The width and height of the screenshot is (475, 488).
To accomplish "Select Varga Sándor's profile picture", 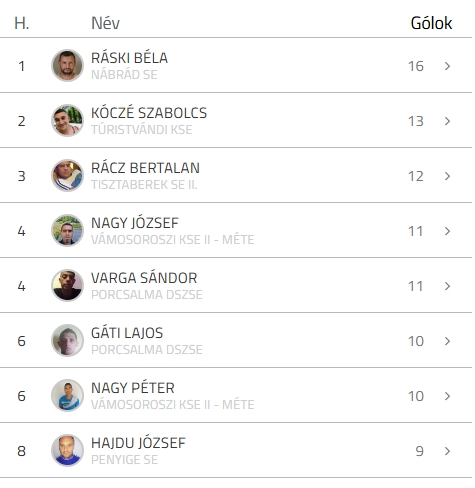I will pyautogui.click(x=67, y=285).
